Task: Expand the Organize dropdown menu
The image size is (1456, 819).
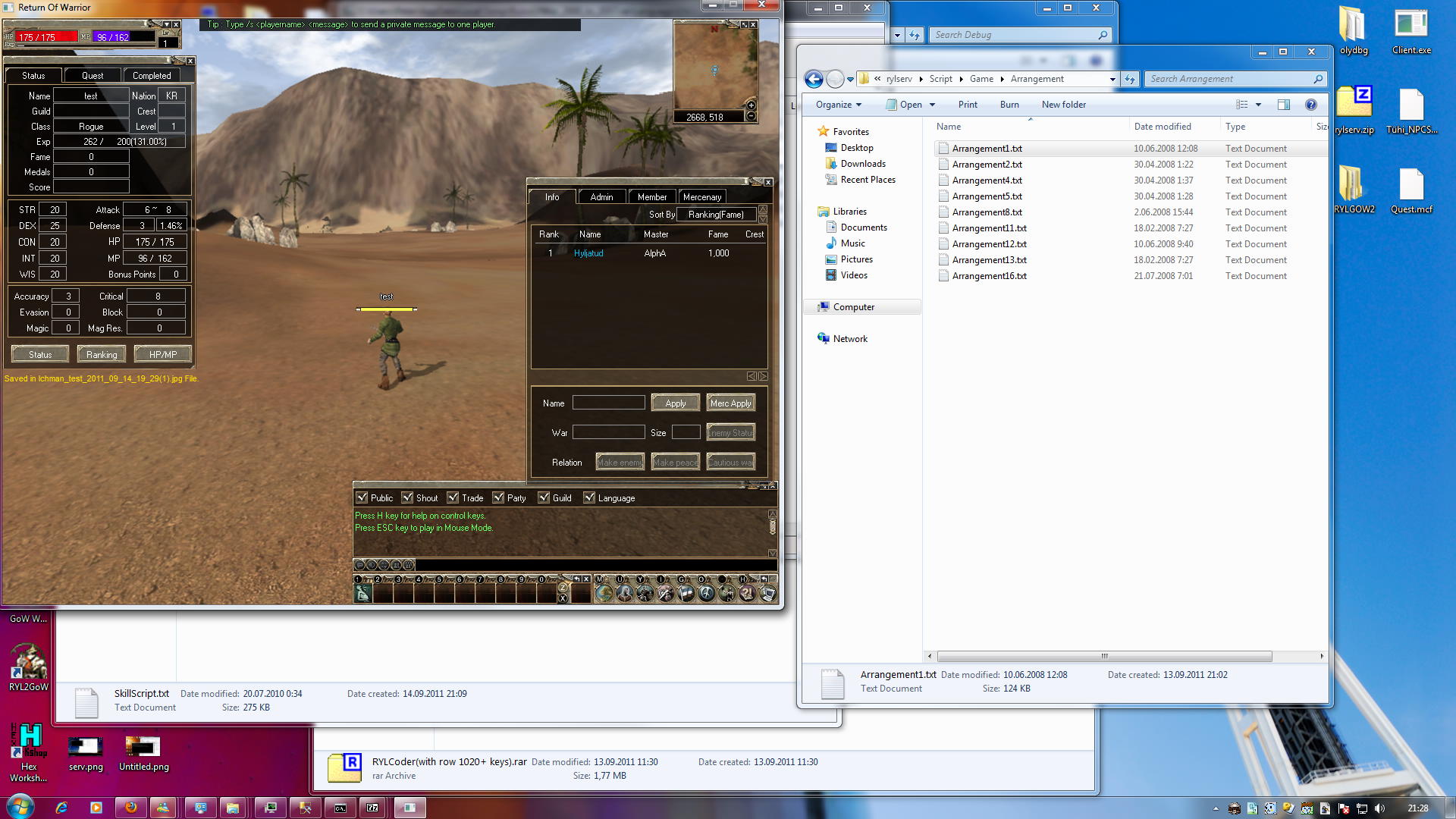Action: pos(838,105)
